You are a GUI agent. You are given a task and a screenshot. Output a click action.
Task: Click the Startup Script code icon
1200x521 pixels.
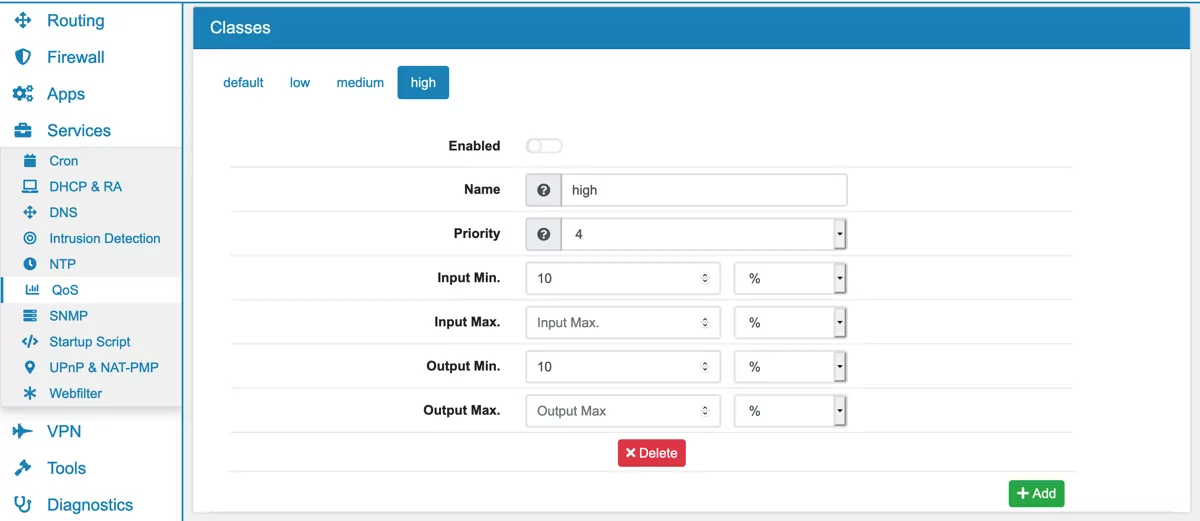[x=30, y=342]
